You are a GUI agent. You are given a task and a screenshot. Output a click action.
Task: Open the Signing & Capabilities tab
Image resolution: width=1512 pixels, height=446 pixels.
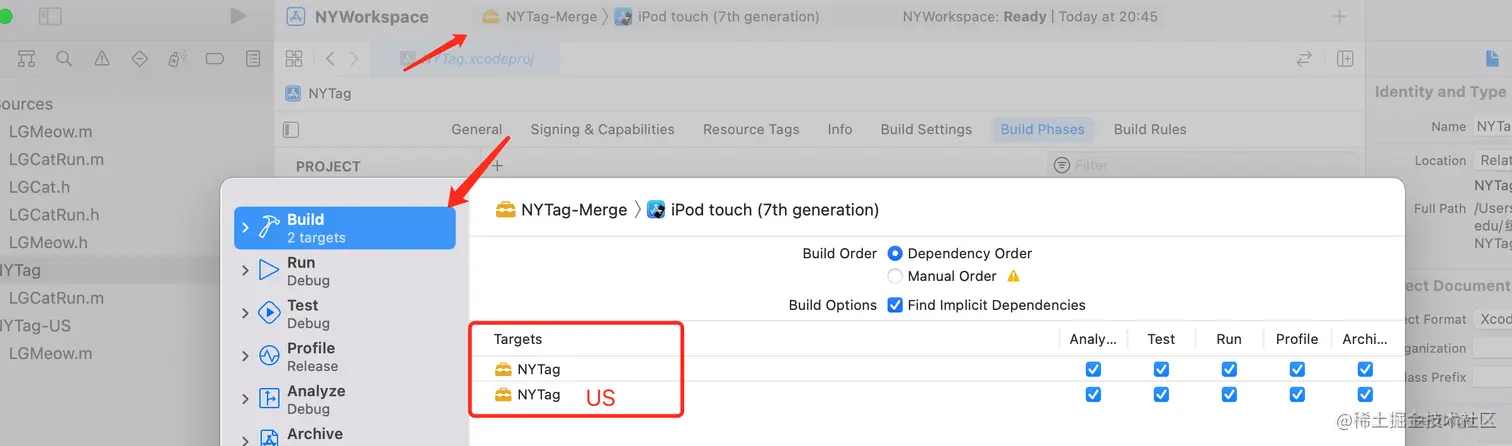(x=602, y=129)
